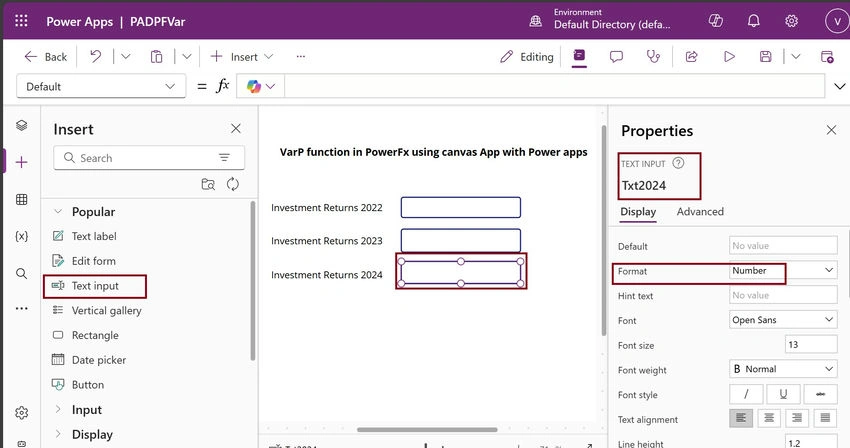
Task: Open the Data table icon in sidebar
Action: tap(22, 199)
